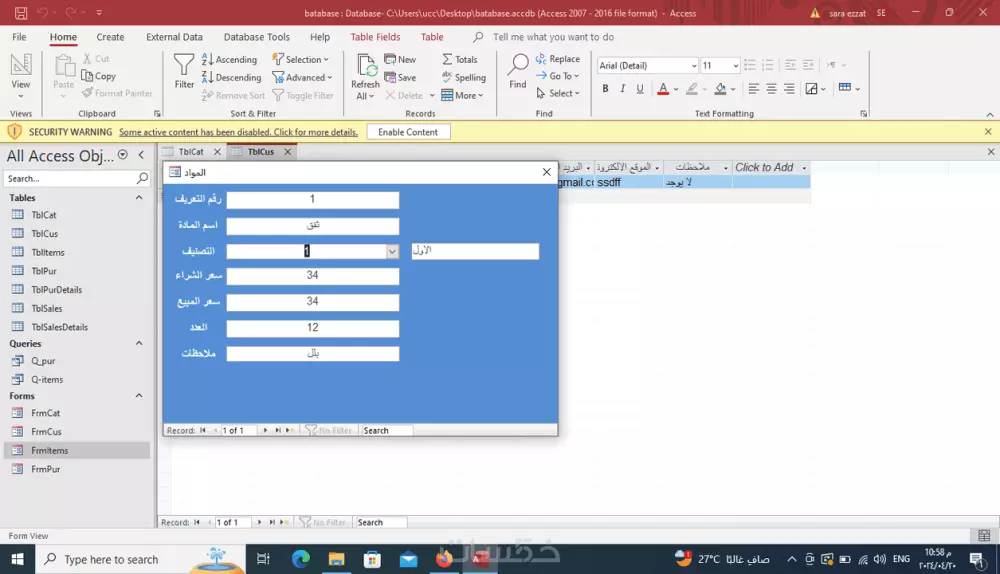Viewport: 1000px width, 574px height.
Task: Apply Underline text formatting
Action: coord(640,89)
